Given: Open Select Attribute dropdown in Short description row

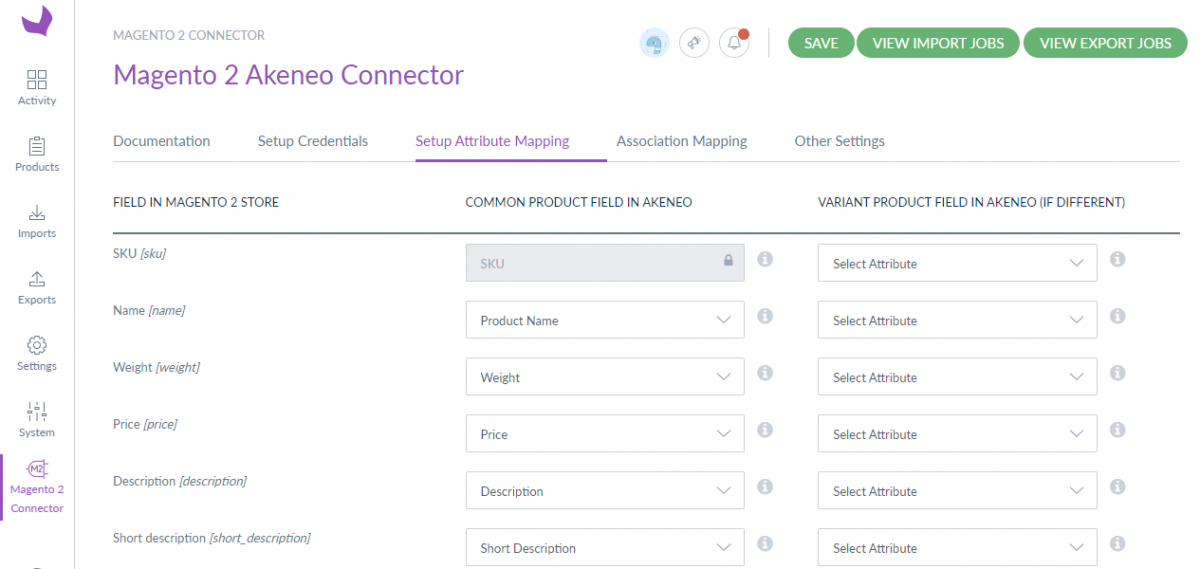Looking at the screenshot, I should (x=957, y=548).
